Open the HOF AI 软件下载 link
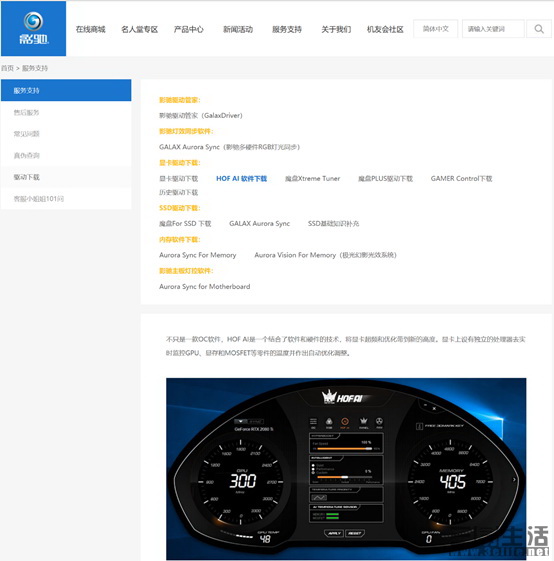The image size is (554, 561). tap(242, 179)
